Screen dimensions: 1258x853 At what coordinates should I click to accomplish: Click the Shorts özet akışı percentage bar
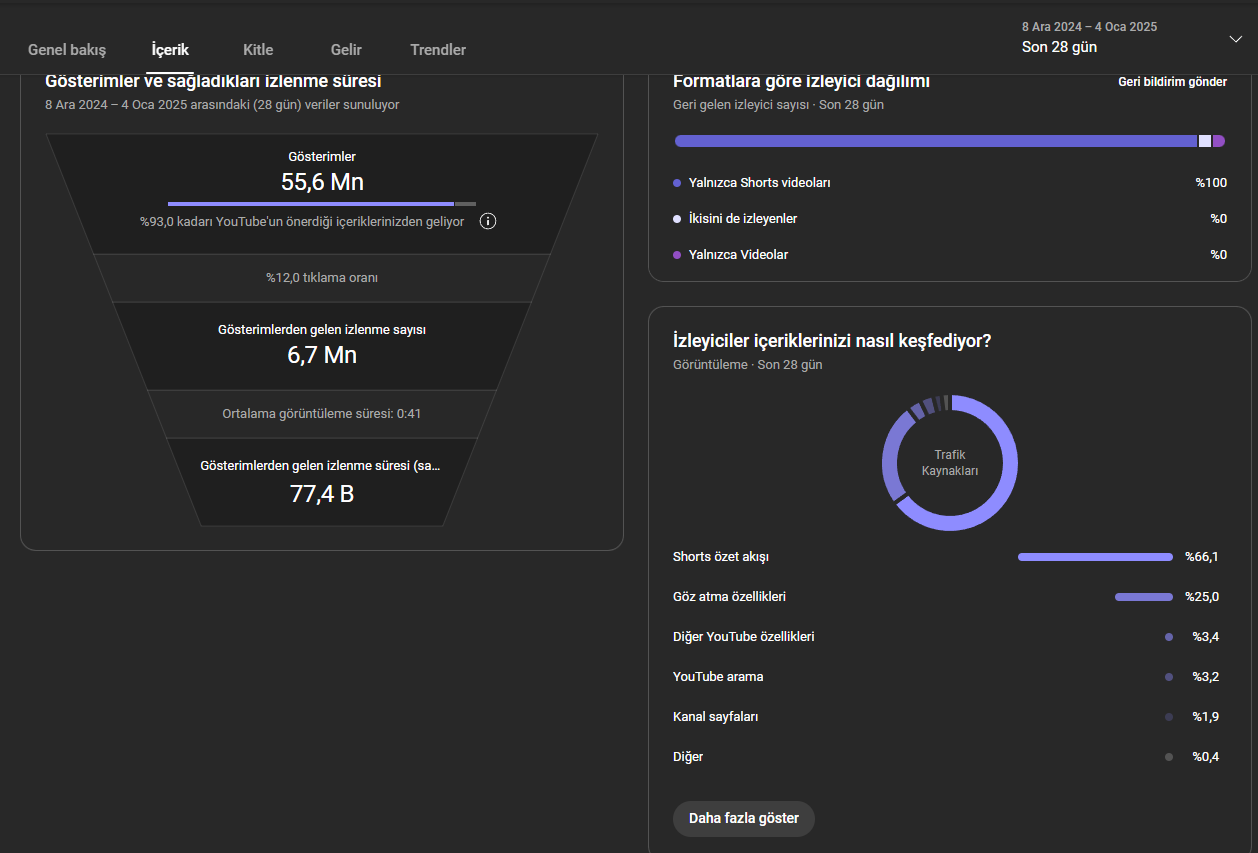tap(1095, 557)
